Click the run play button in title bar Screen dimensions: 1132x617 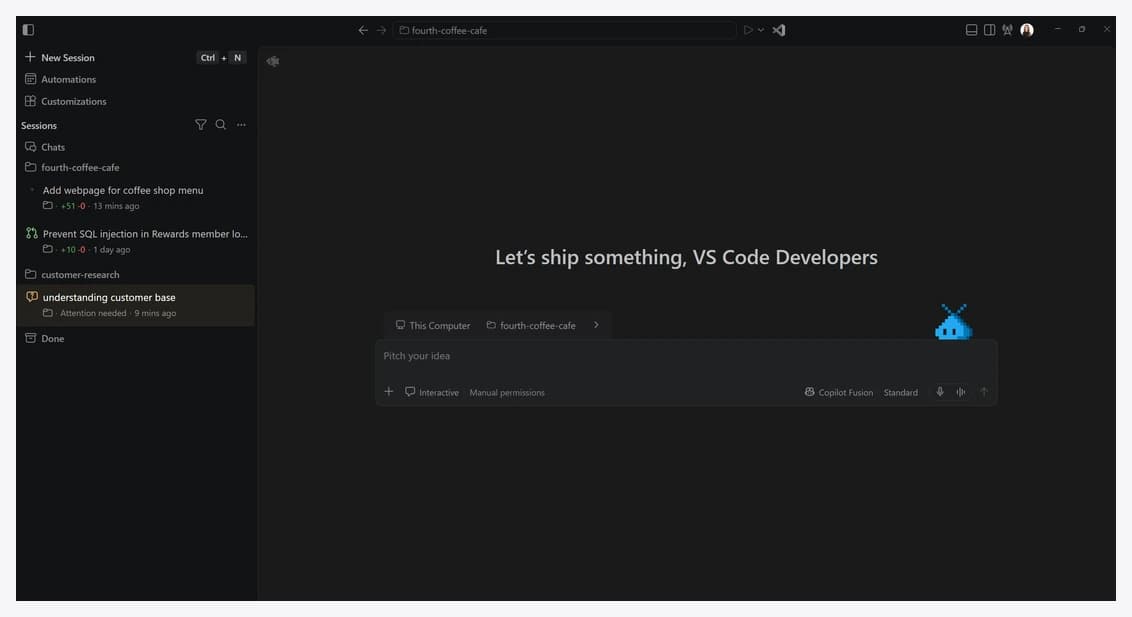click(x=748, y=30)
